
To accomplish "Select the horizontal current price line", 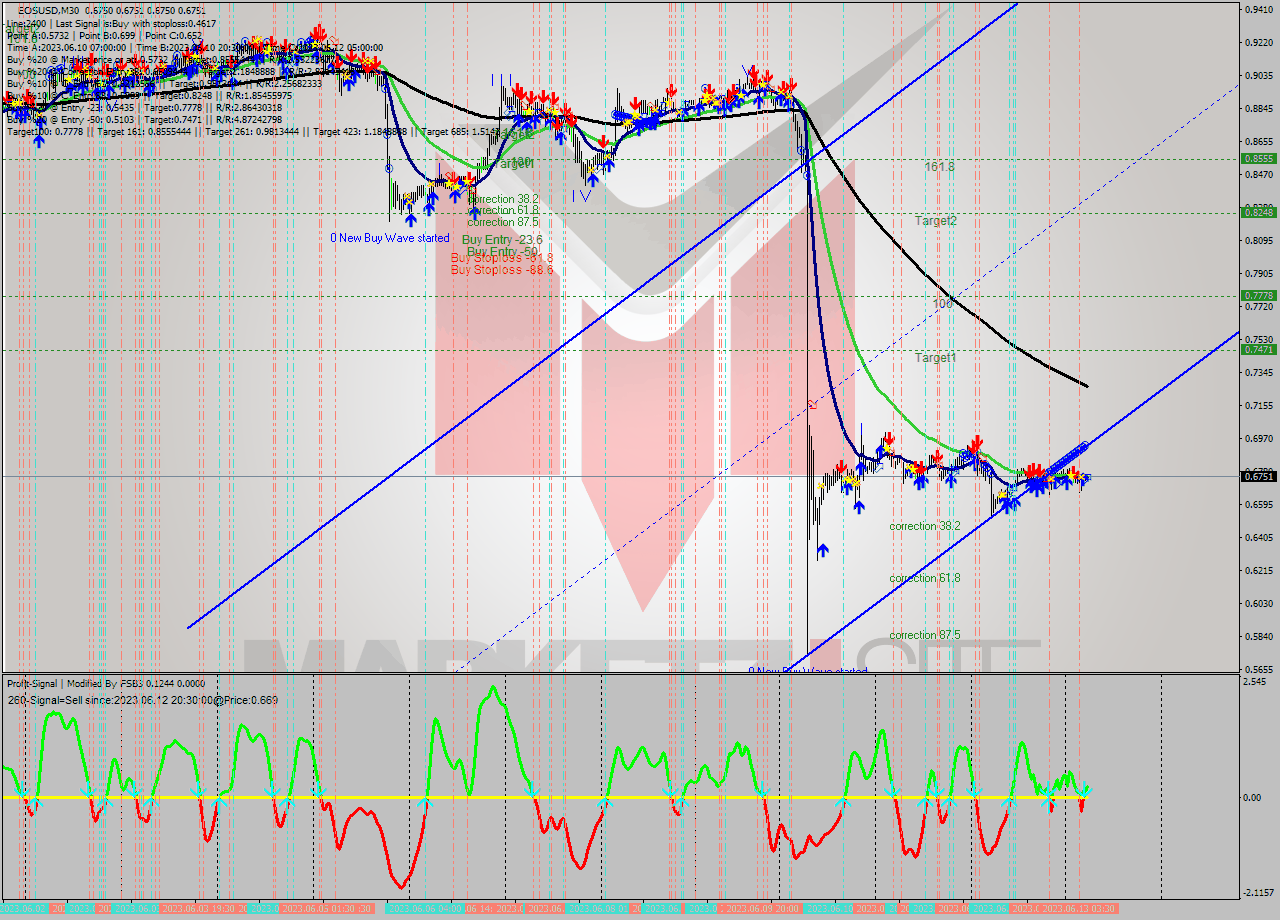I will [x=620, y=476].
